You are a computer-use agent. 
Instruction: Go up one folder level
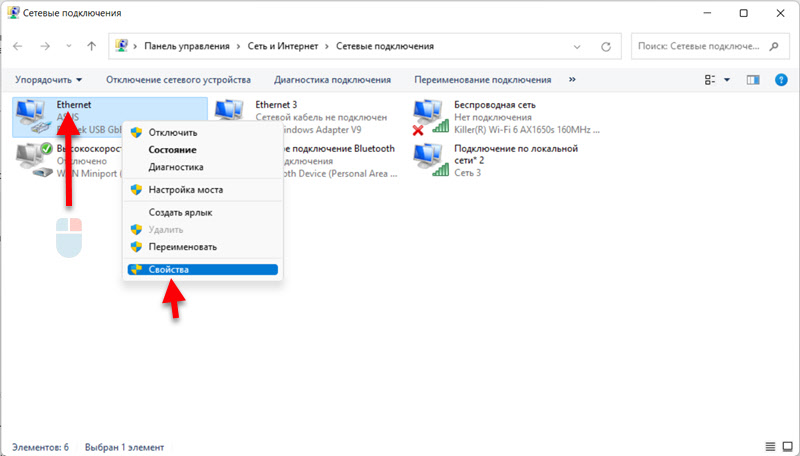click(92, 46)
